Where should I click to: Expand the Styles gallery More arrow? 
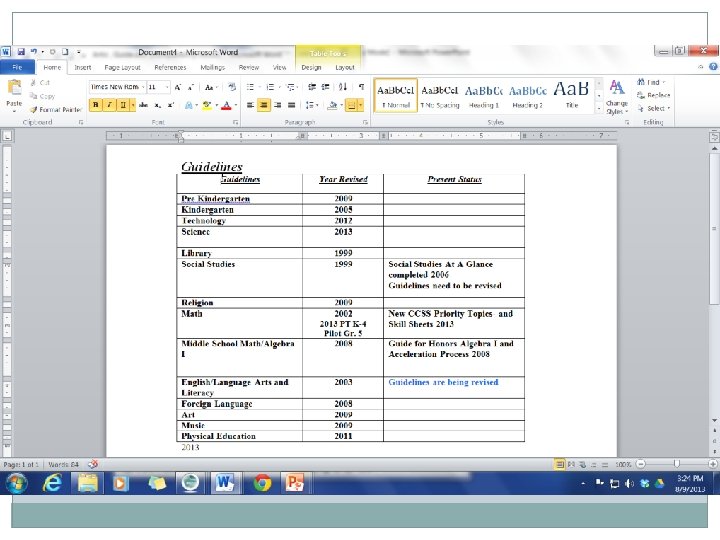point(599,109)
